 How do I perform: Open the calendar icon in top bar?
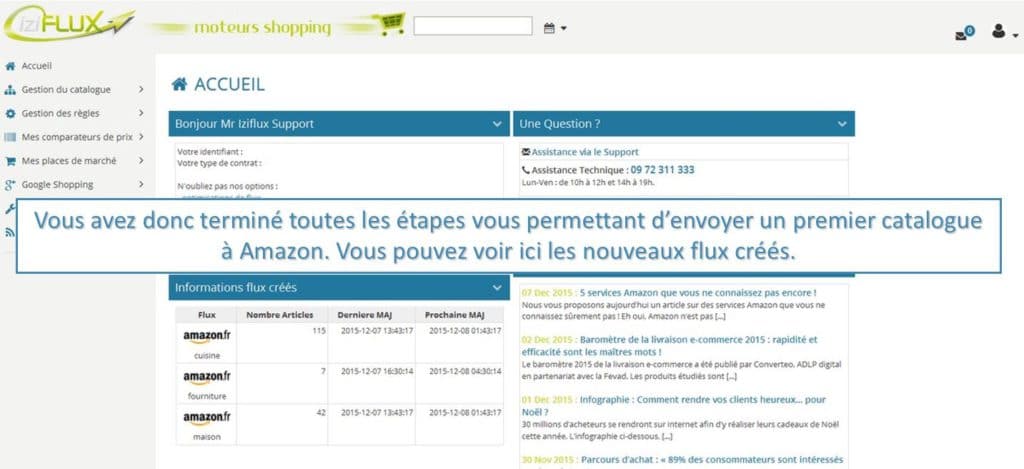click(x=549, y=28)
